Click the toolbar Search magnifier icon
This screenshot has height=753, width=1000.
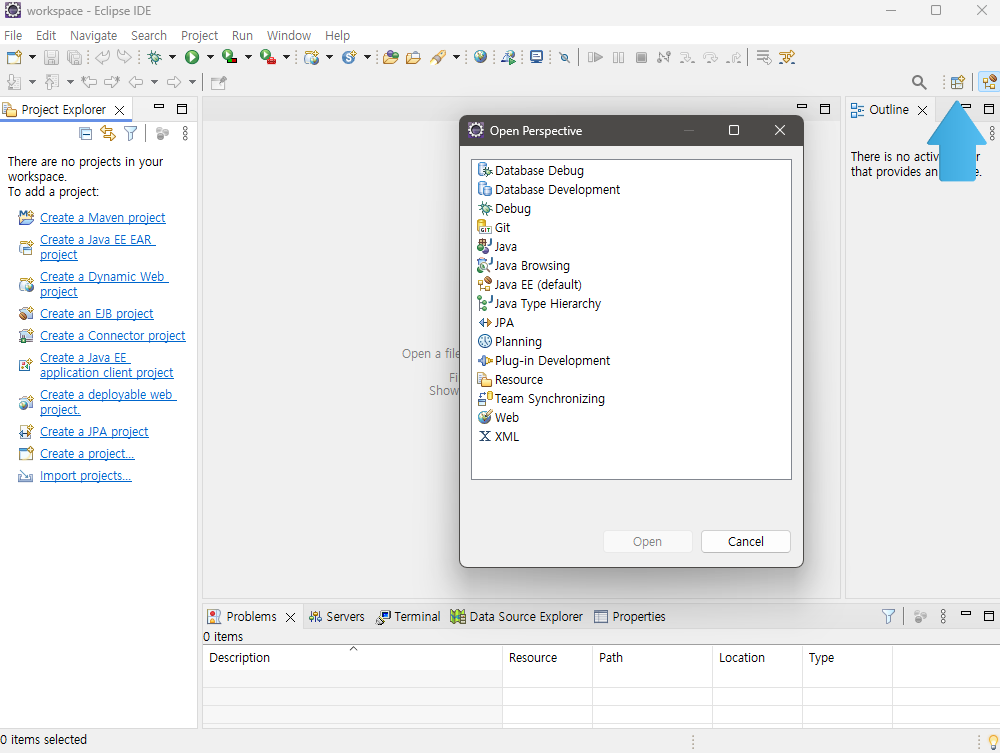(919, 82)
